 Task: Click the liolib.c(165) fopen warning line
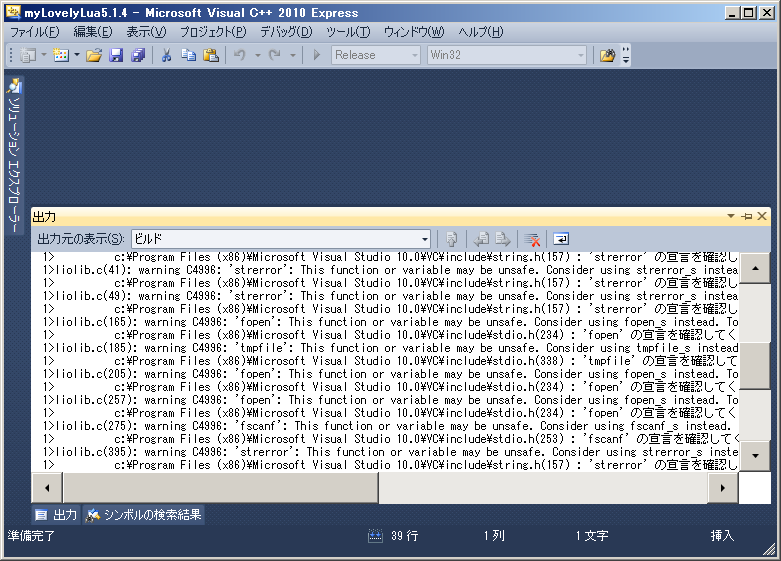pos(390,322)
